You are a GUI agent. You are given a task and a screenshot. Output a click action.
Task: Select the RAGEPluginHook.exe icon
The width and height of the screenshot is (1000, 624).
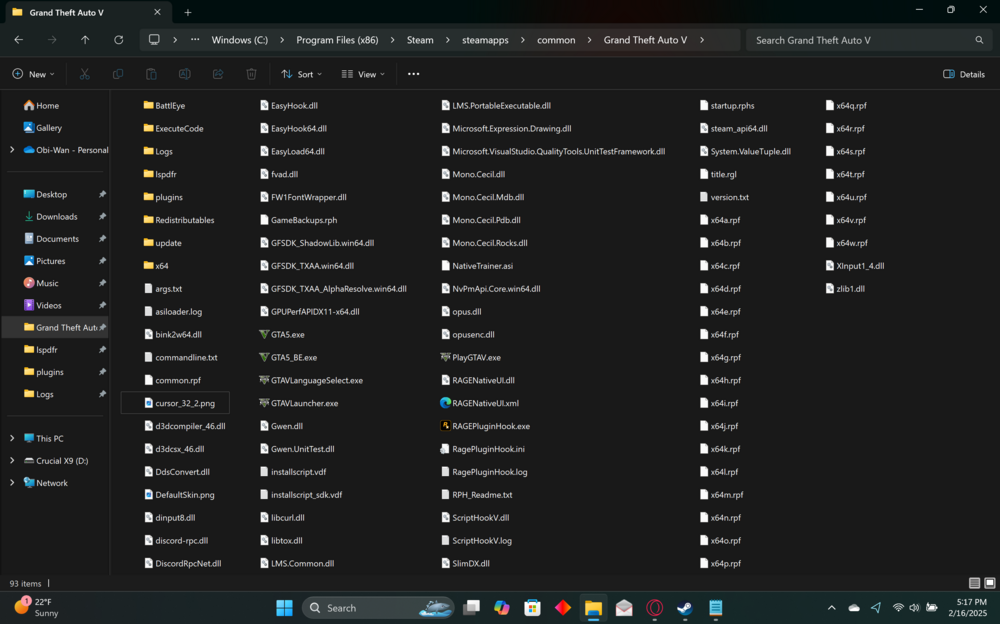pyautogui.click(x=445, y=426)
